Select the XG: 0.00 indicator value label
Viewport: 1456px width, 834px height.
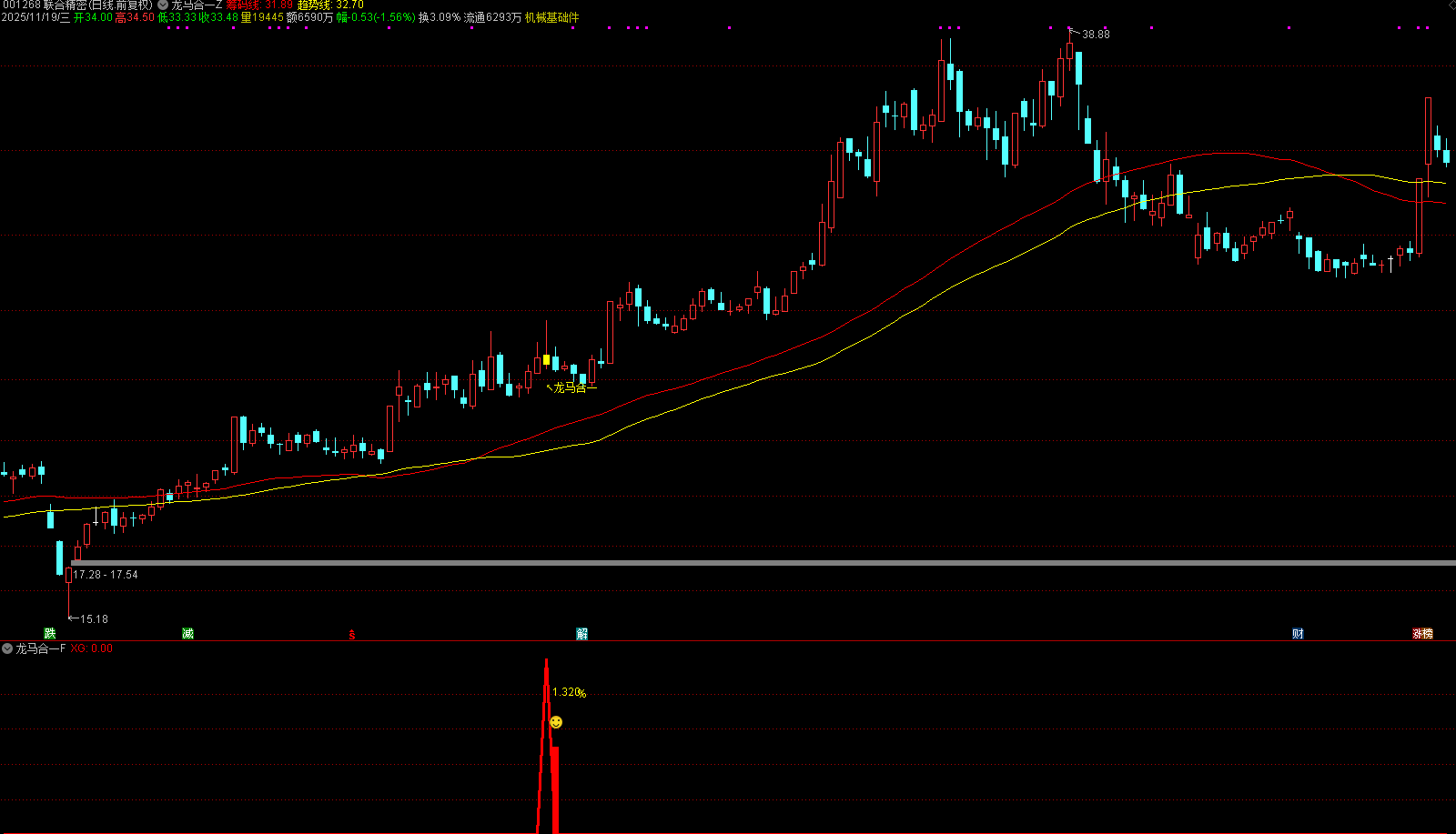click(92, 648)
